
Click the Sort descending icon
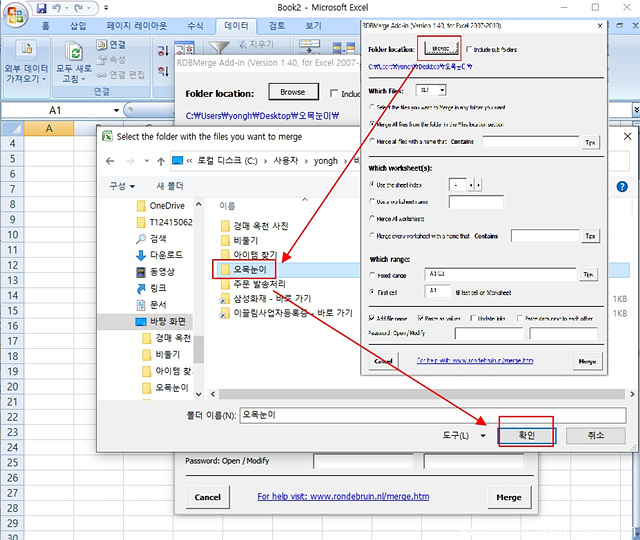point(163,71)
